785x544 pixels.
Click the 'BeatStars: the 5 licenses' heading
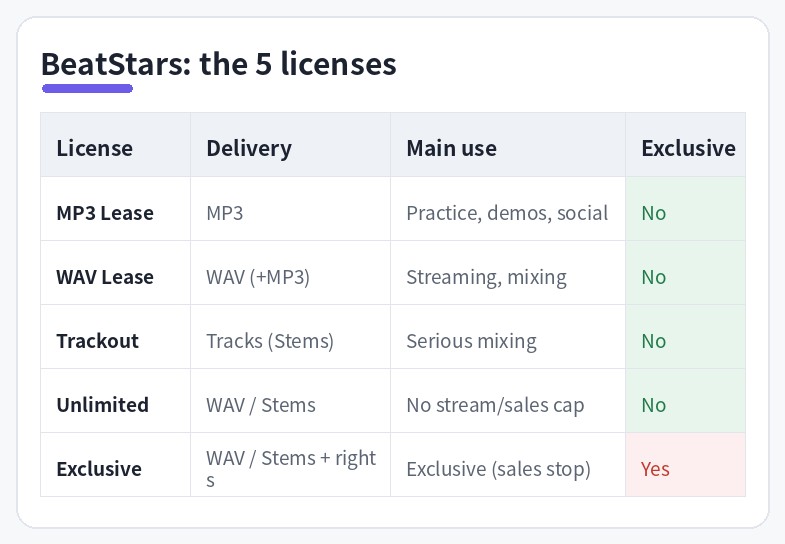click(x=219, y=64)
